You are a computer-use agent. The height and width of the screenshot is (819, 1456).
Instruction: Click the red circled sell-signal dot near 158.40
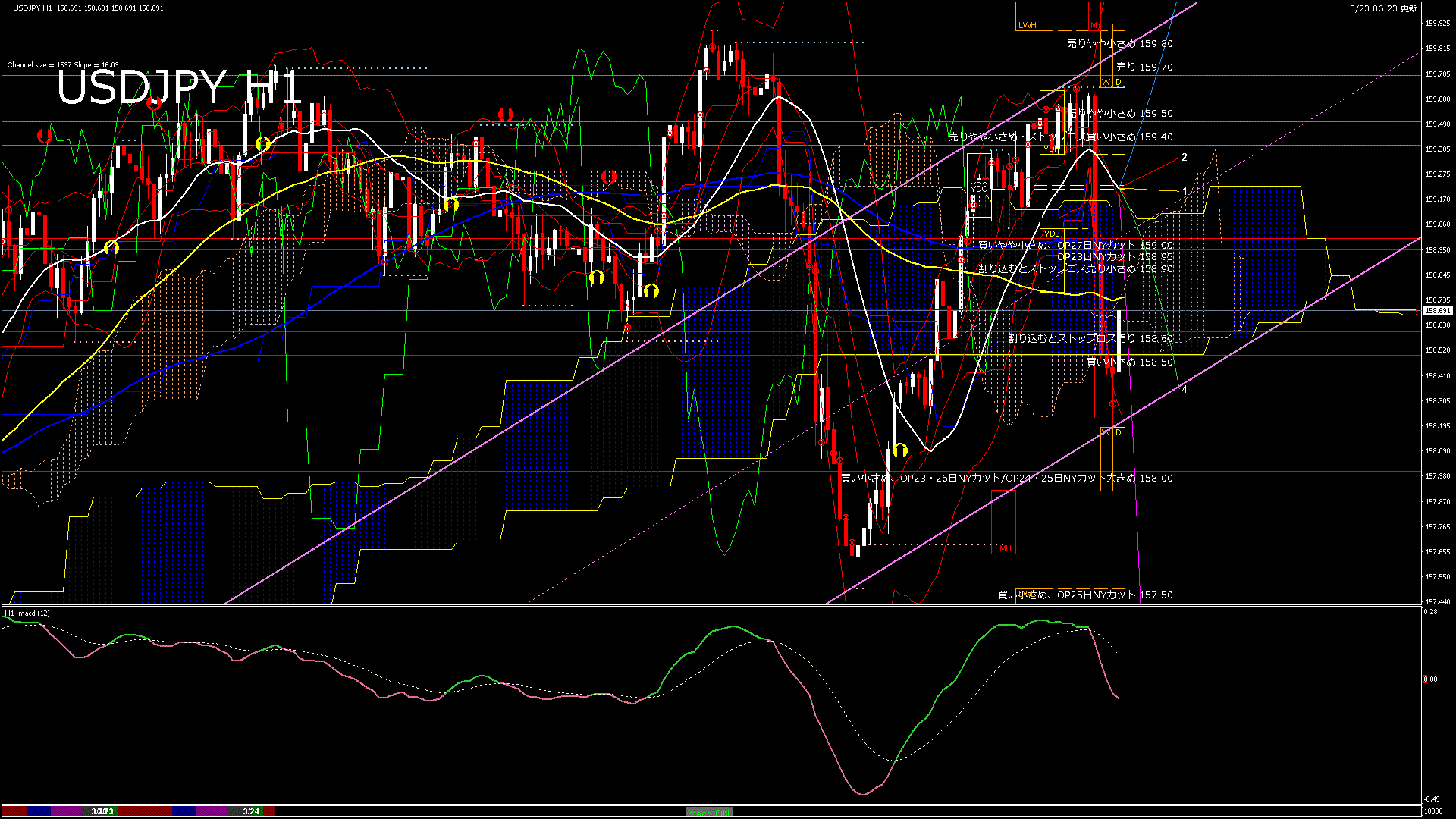click(1112, 403)
